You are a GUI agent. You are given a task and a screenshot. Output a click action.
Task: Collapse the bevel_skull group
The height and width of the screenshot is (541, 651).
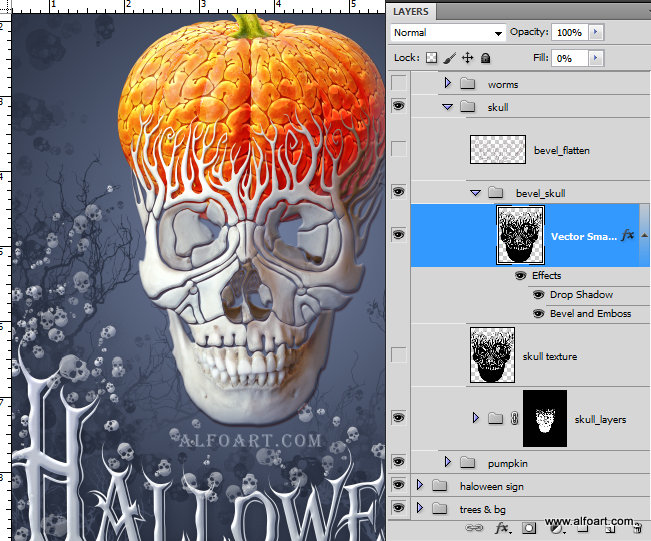pos(476,192)
